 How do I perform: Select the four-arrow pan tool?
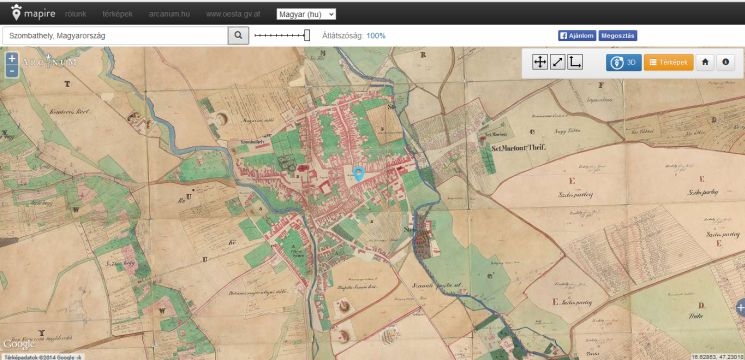pos(540,62)
